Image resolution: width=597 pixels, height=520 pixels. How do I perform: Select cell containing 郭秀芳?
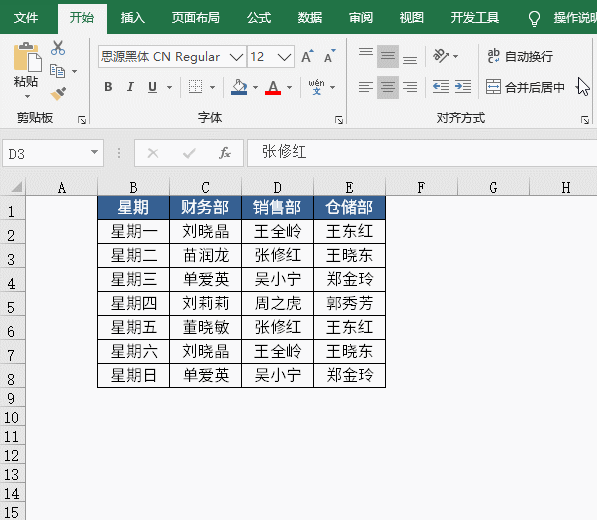click(x=350, y=303)
